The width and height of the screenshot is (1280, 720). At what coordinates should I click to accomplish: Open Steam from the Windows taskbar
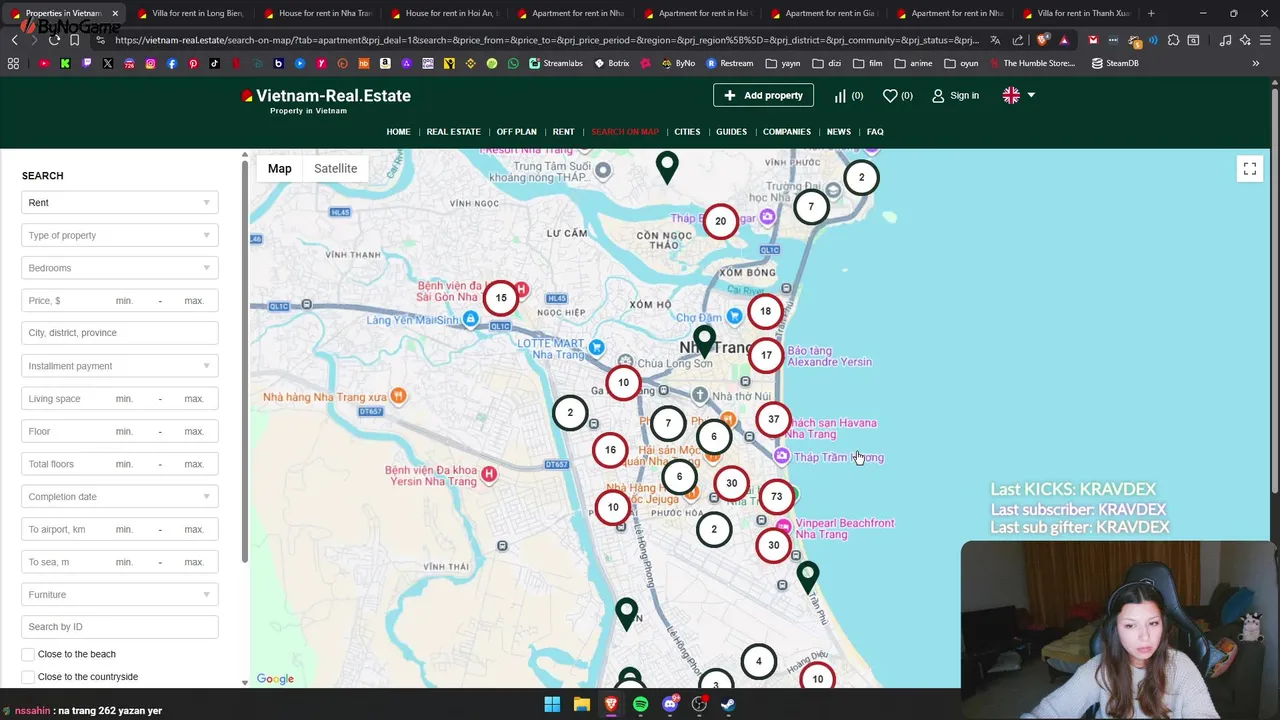point(728,704)
